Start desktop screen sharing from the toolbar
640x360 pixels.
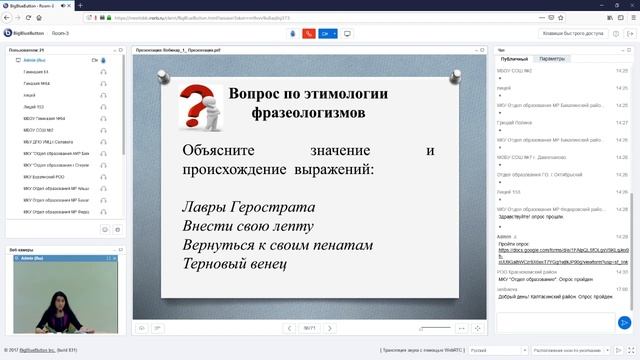pyautogui.click(x=347, y=33)
